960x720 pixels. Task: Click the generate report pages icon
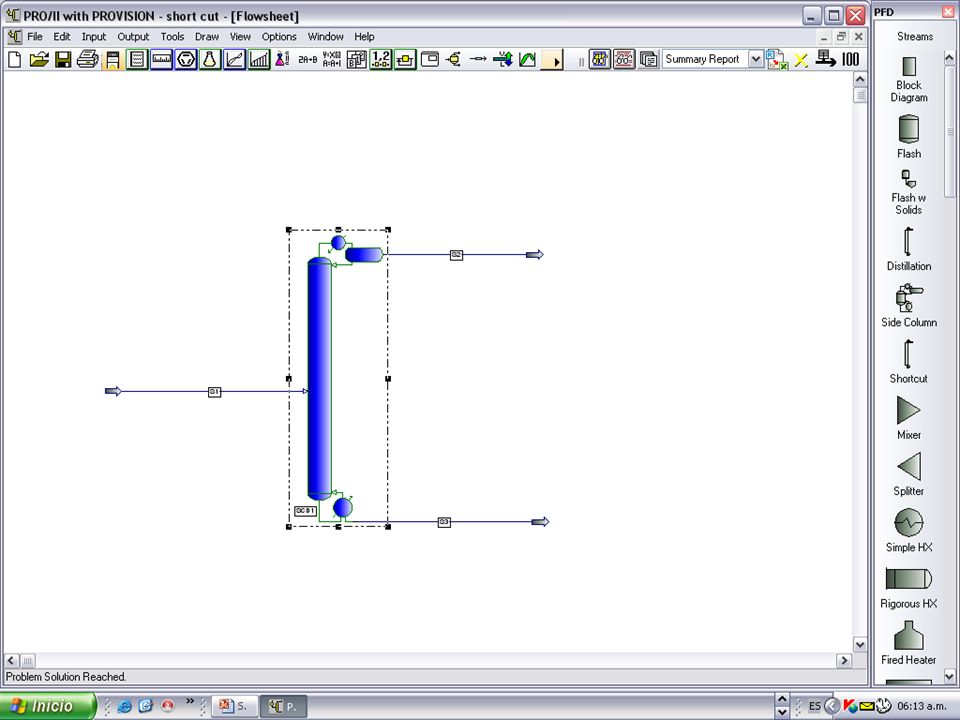click(648, 59)
